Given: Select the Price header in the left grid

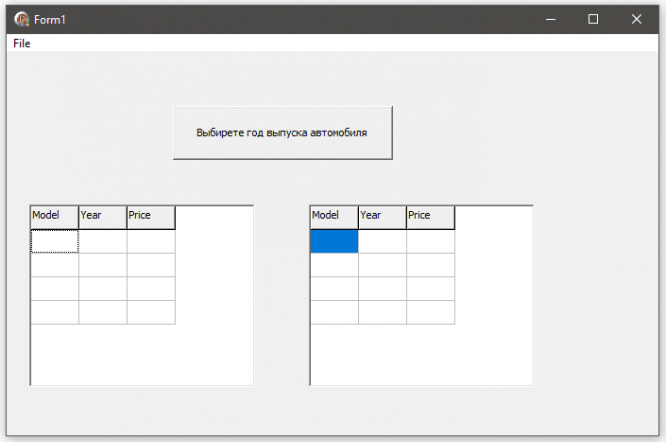Looking at the screenshot, I should coord(151,217).
